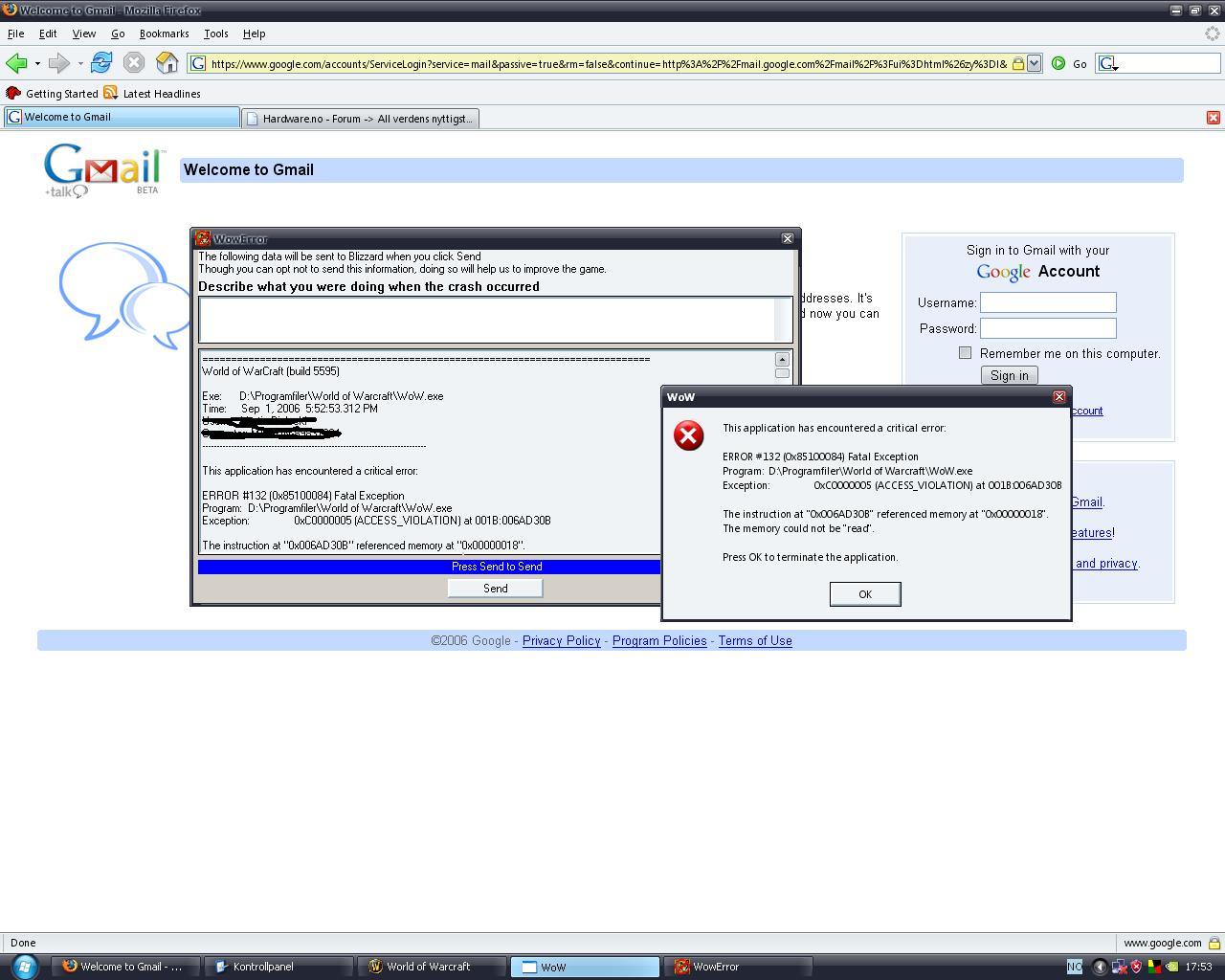This screenshot has height=980, width=1225.
Task: Open the Tools menu
Action: pos(215,33)
